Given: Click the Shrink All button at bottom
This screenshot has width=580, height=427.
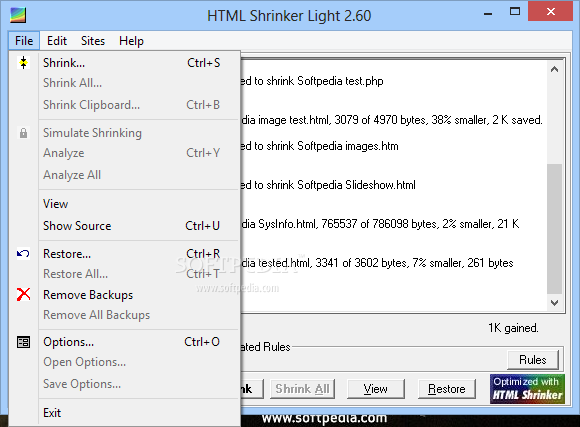Looking at the screenshot, I should click(302, 389).
